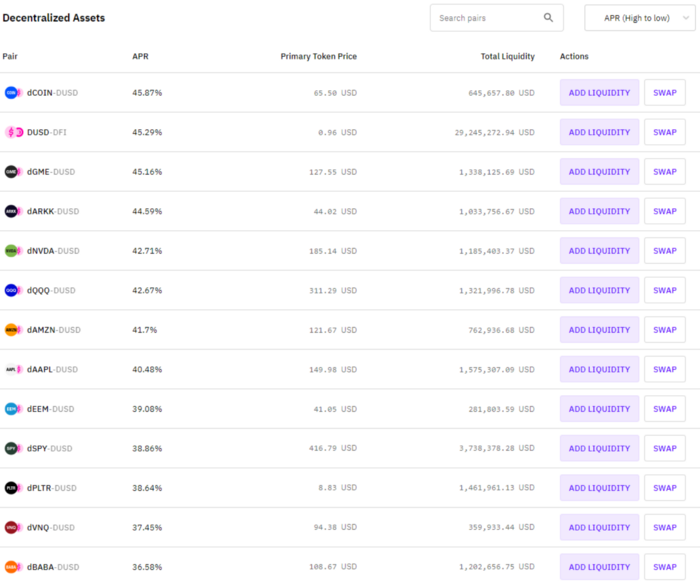Click the 45.87% APR value
The image size is (700, 581).
pos(147,93)
